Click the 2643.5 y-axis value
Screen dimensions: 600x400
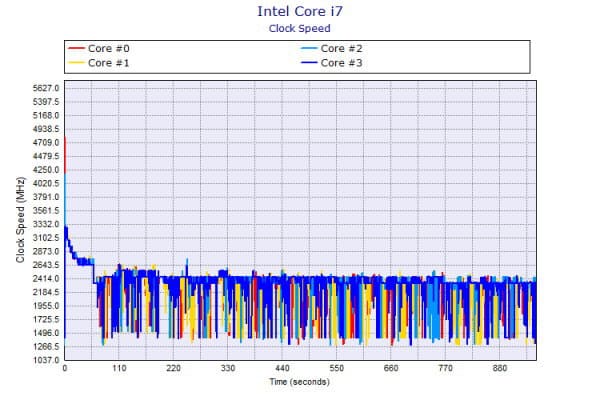click(46, 265)
